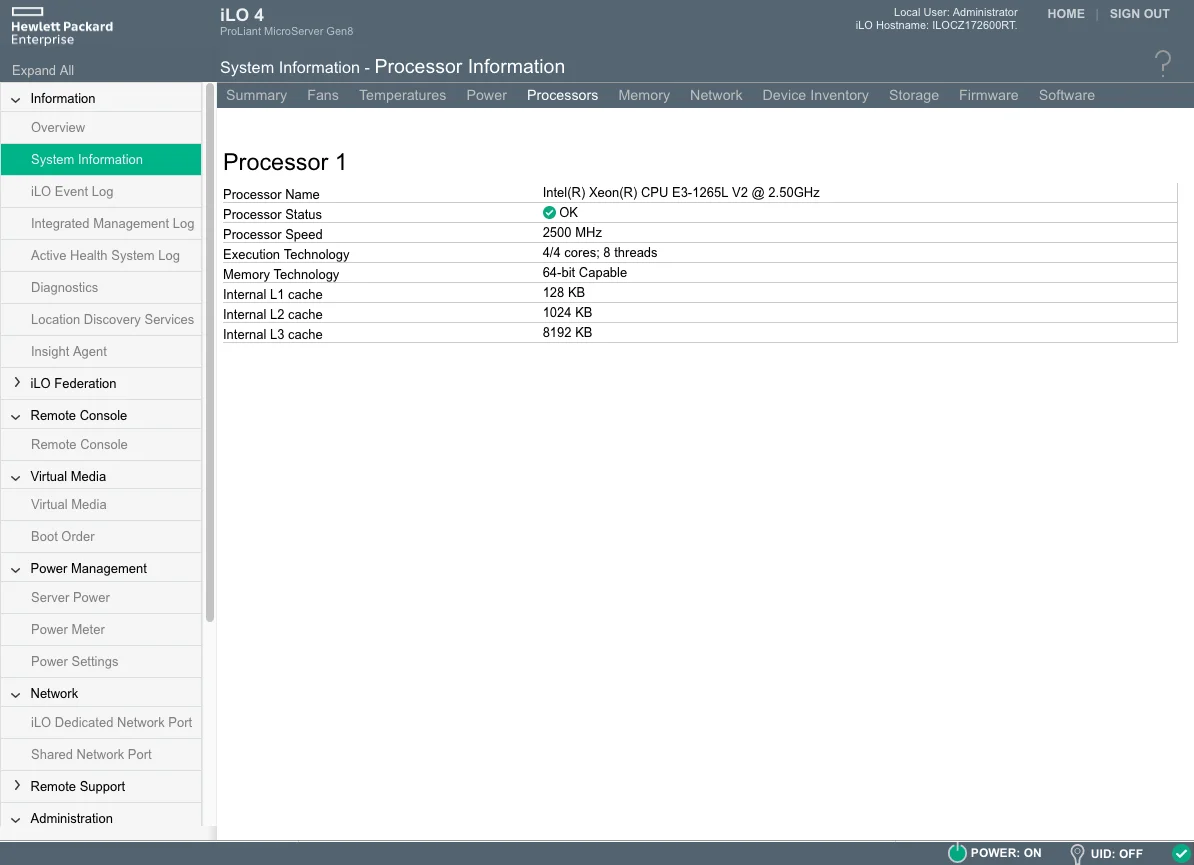Click the UID: OFF status text
The width and height of the screenshot is (1194, 865).
(1116, 854)
